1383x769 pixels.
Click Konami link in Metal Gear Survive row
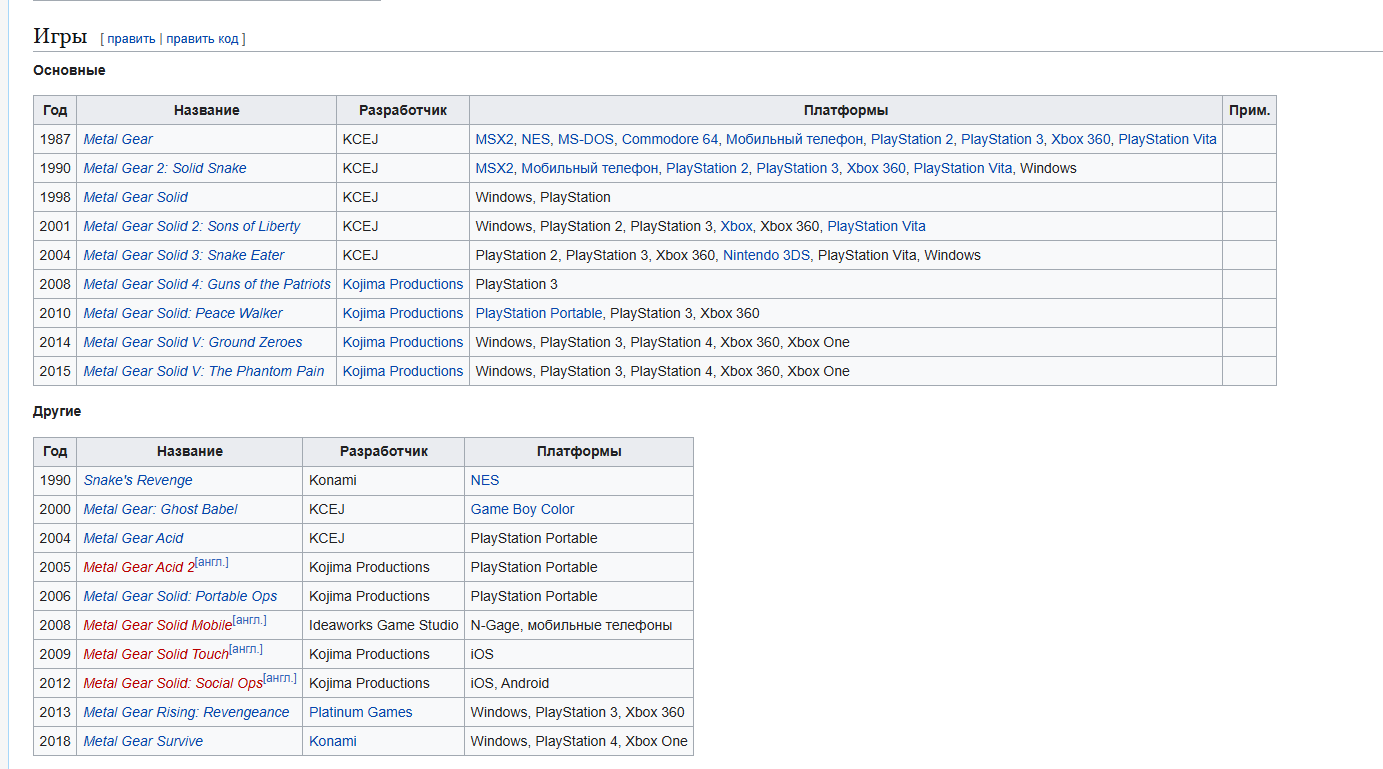click(x=332, y=741)
